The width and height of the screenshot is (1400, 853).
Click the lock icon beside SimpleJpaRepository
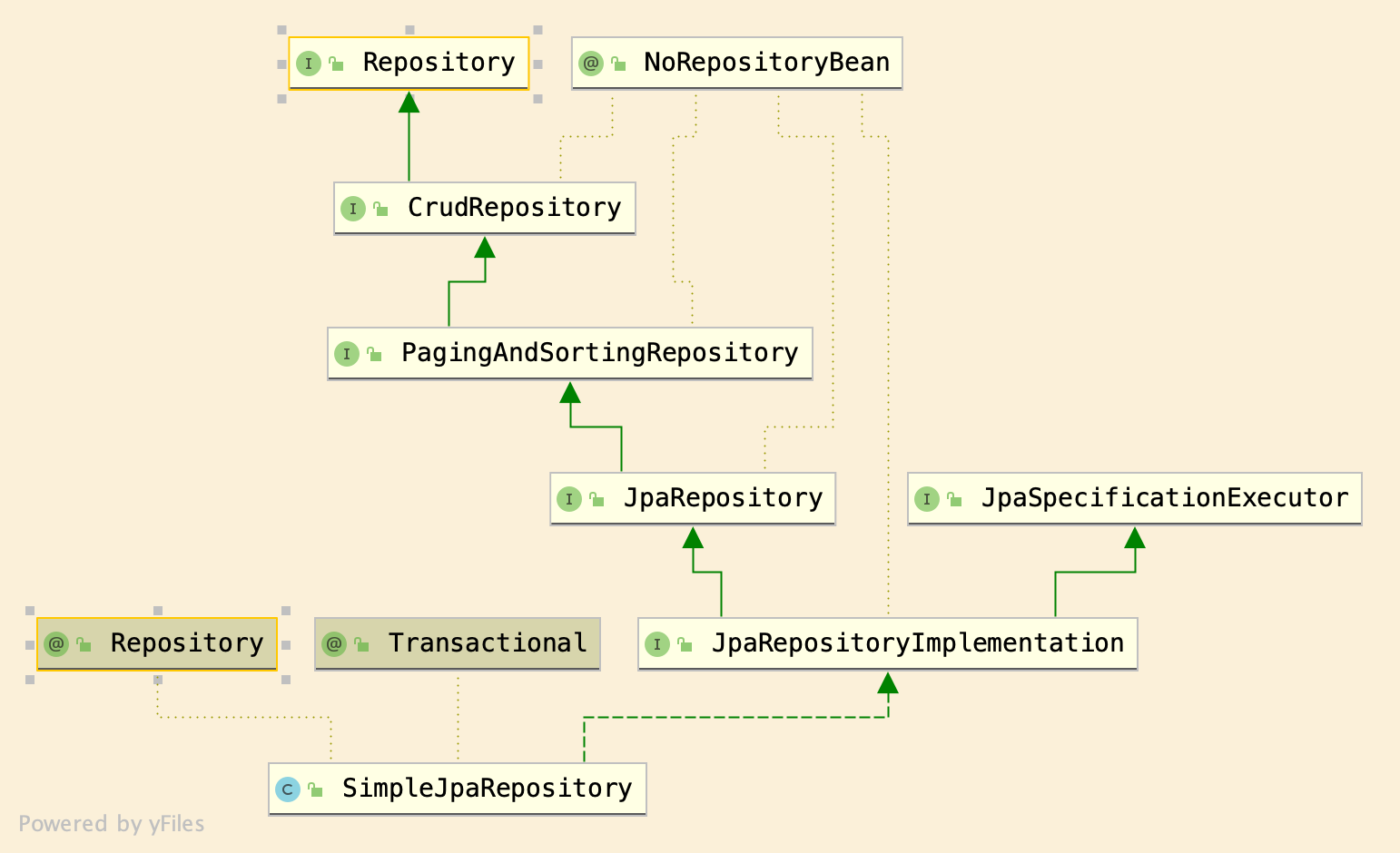(314, 789)
